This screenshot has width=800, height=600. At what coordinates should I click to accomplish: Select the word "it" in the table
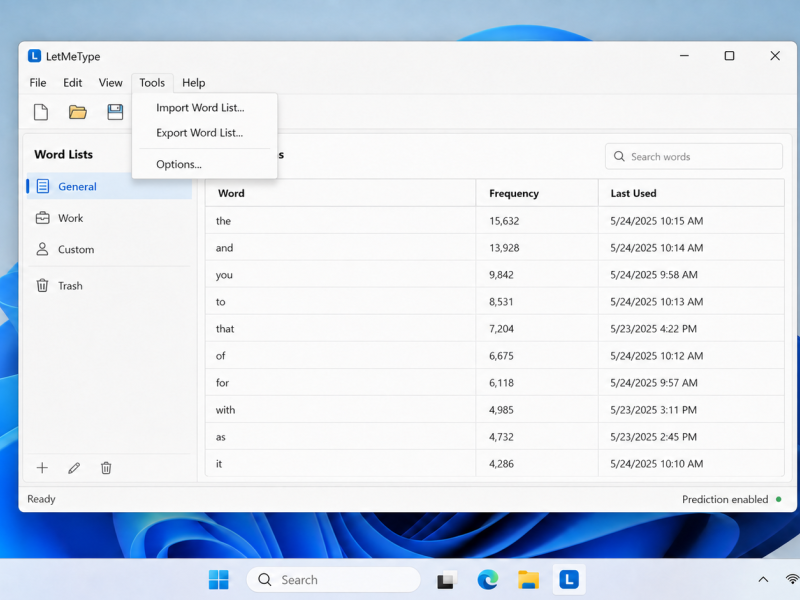pos(219,464)
